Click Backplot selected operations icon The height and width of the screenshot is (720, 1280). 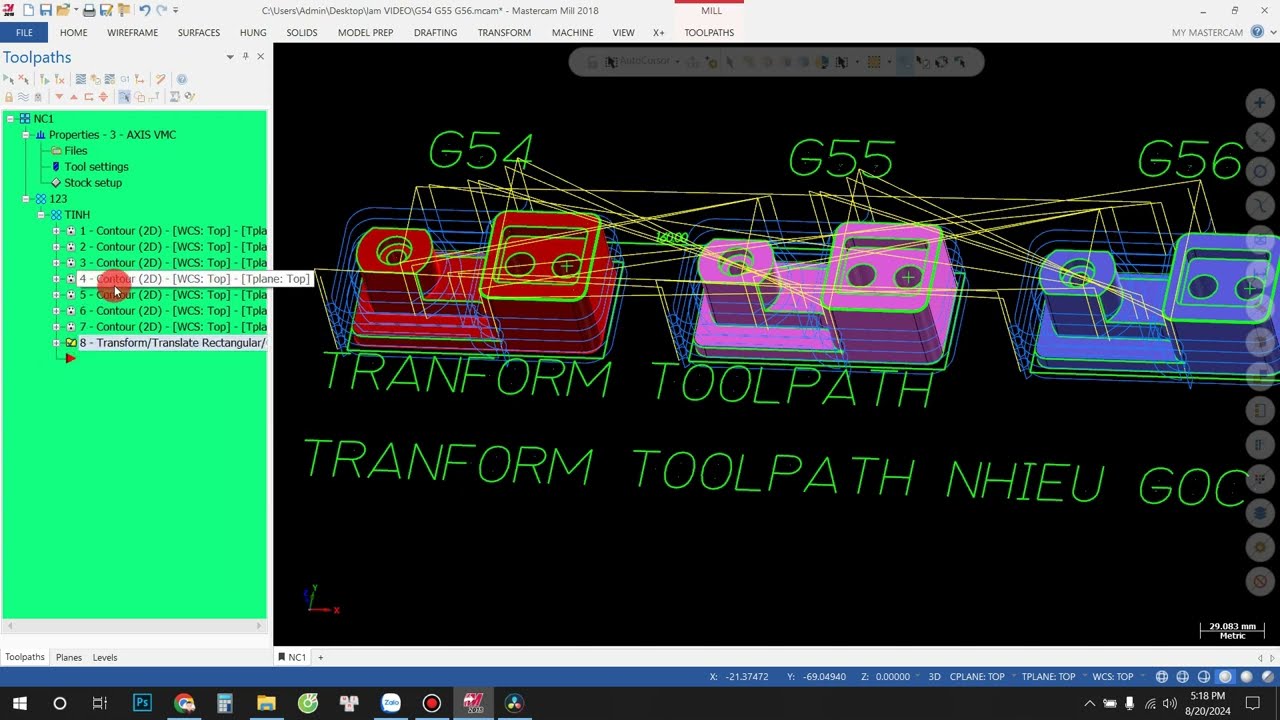pyautogui.click(x=81, y=79)
